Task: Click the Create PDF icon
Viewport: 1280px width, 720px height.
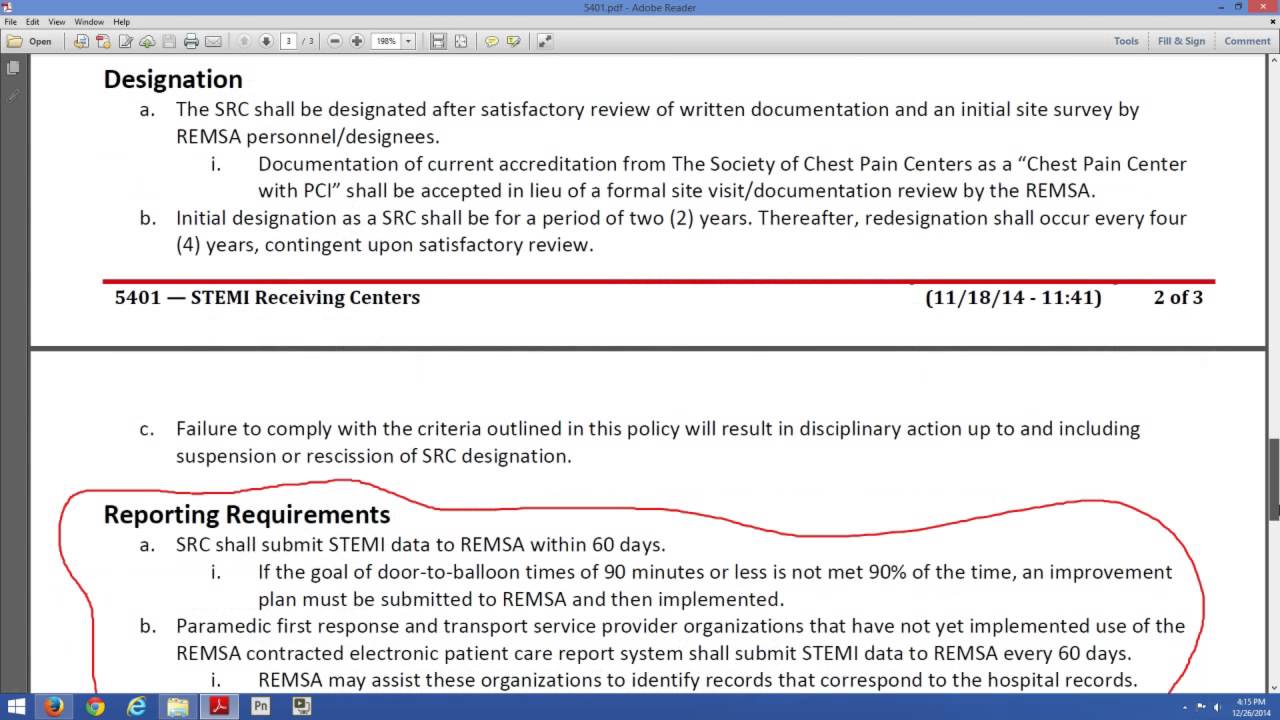Action: (x=103, y=41)
